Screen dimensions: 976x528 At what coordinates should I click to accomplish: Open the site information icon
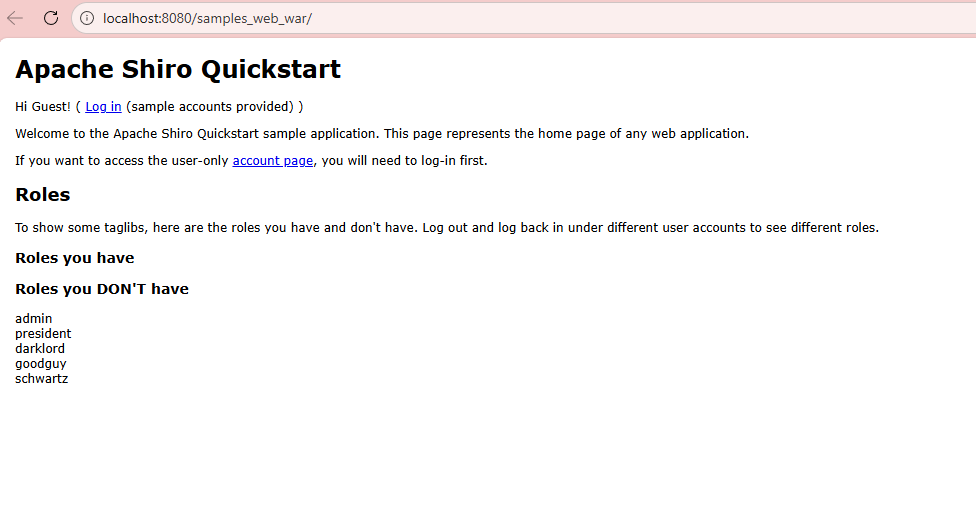click(87, 18)
